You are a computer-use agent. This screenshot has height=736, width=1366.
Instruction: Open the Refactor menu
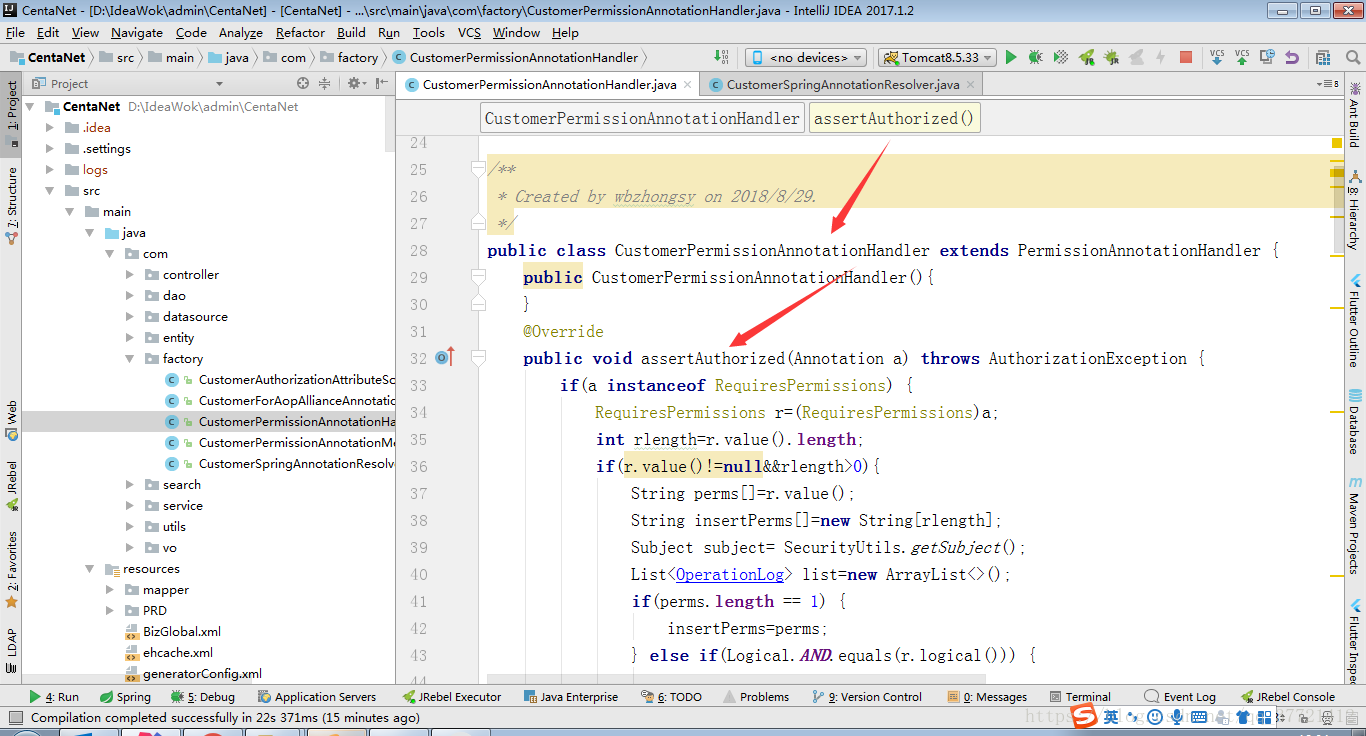pos(301,32)
